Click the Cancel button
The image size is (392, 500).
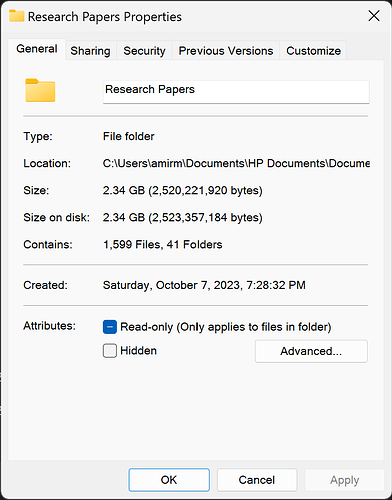[x=257, y=480]
